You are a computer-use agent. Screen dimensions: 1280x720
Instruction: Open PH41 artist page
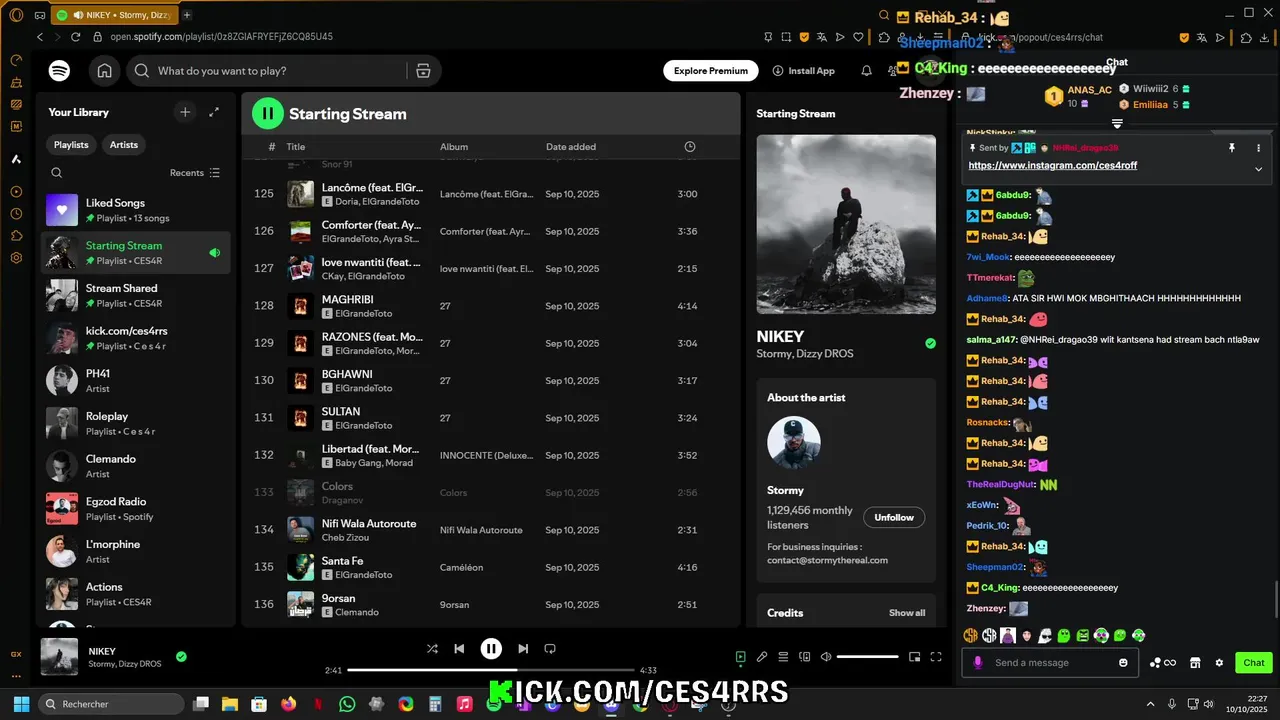point(136,380)
